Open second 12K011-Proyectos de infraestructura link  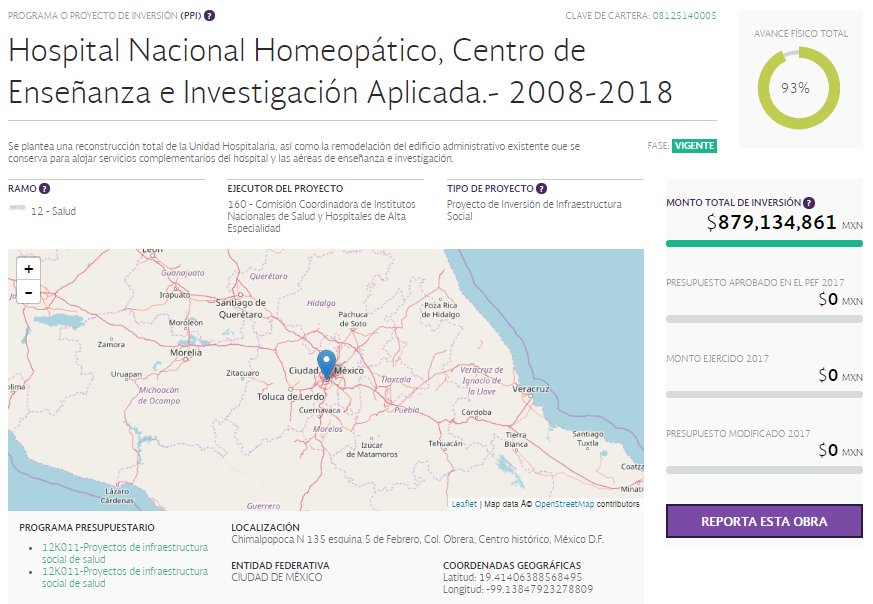click(x=125, y=577)
